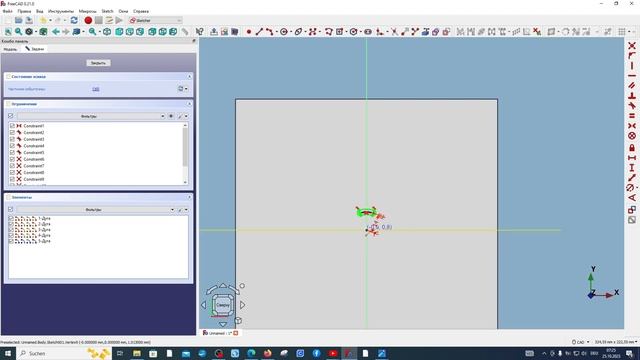Select the trim edge tool
640x360 pixels.
(x=394, y=31)
